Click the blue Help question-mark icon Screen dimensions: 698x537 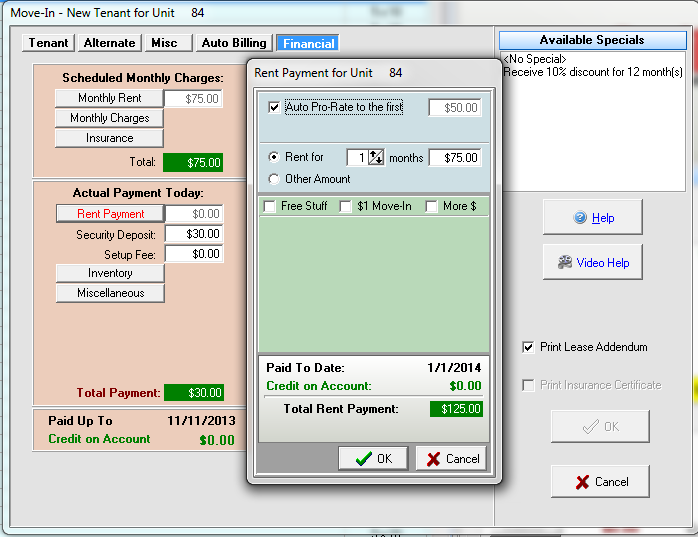click(x=580, y=217)
